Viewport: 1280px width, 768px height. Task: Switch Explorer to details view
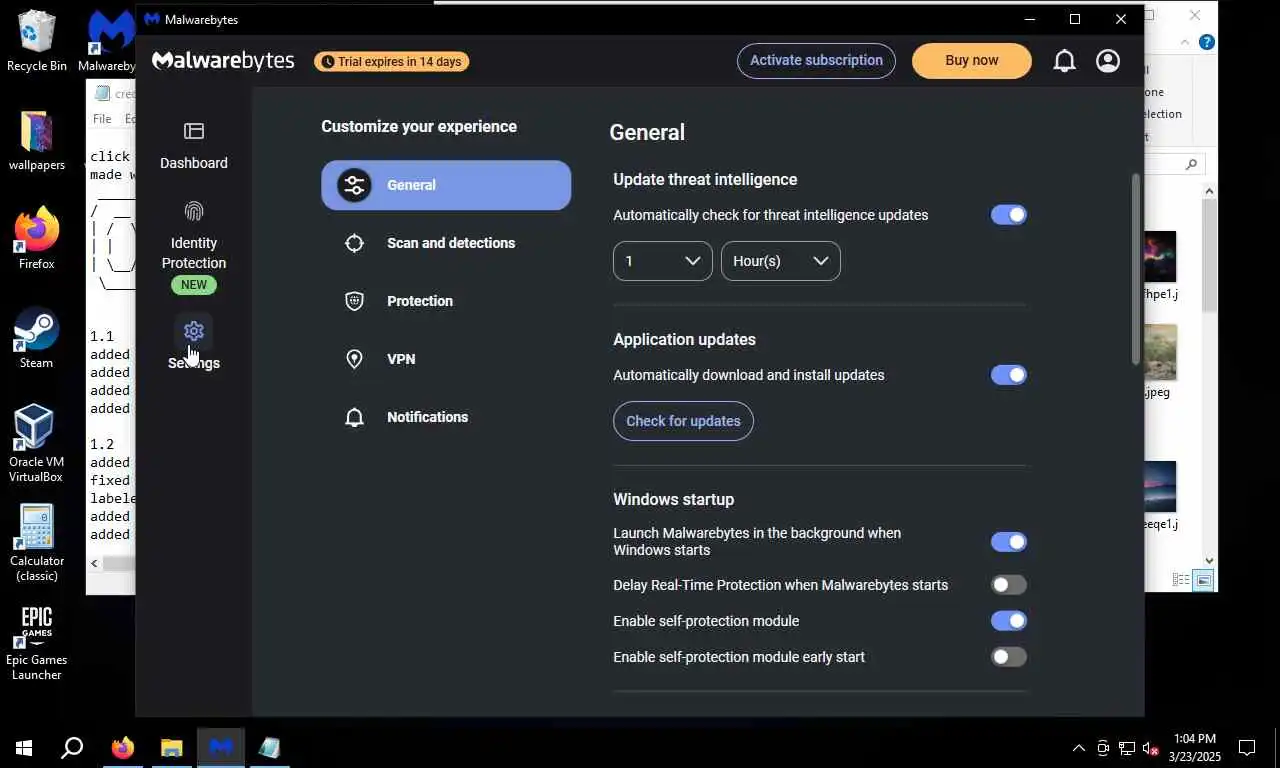coord(1181,580)
